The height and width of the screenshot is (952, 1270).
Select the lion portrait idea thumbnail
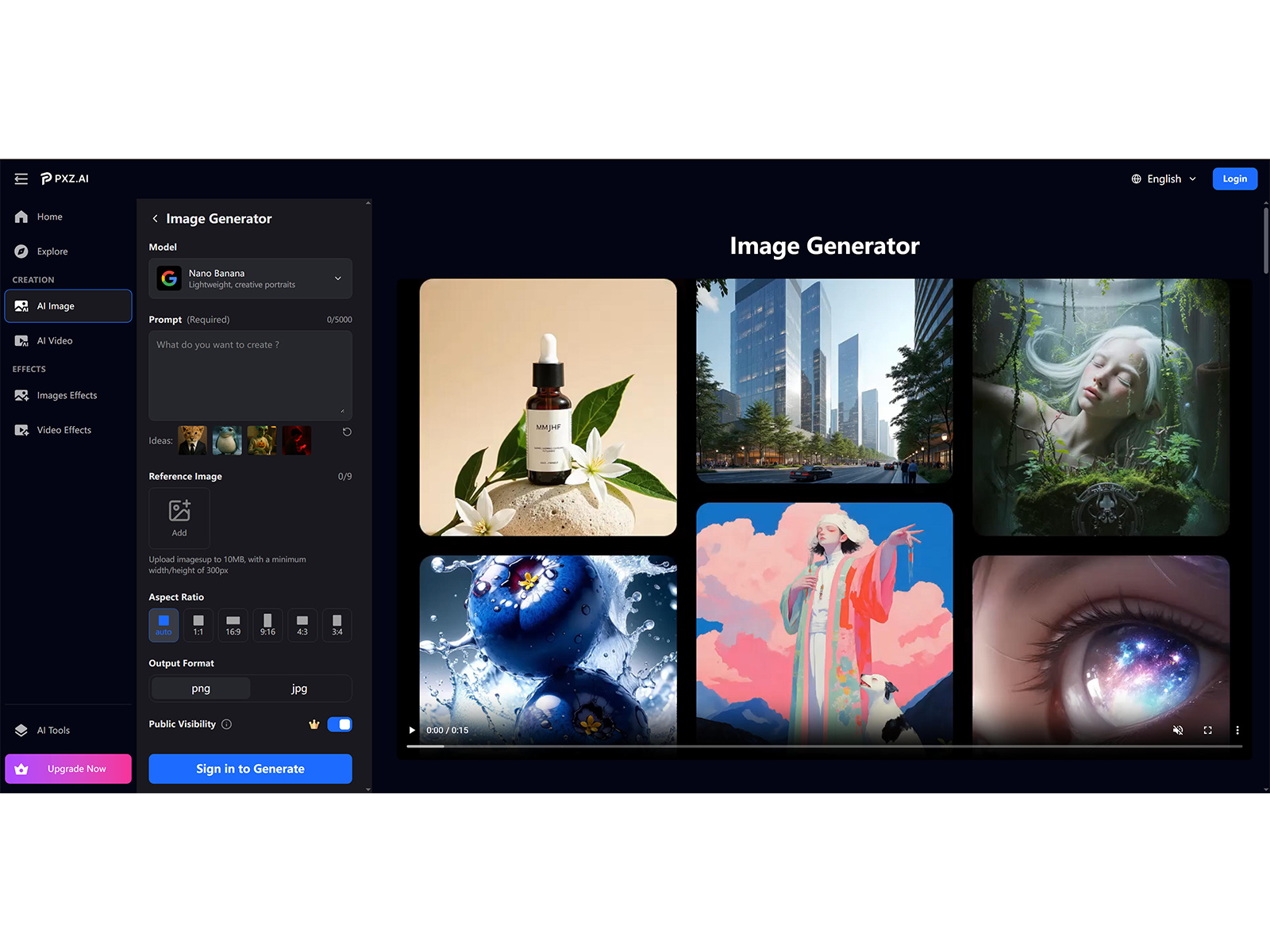[x=192, y=440]
